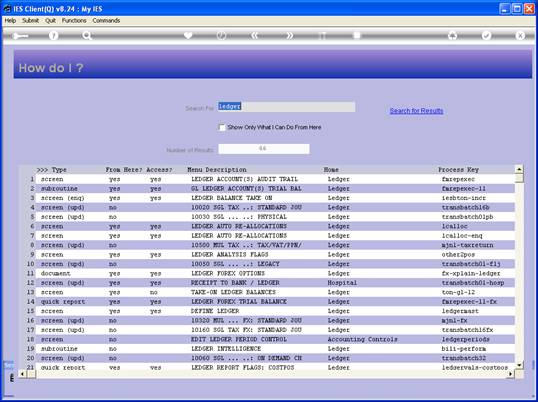Open the Submit menu
Viewport: 538px width, 402px height.
pyautogui.click(x=31, y=21)
